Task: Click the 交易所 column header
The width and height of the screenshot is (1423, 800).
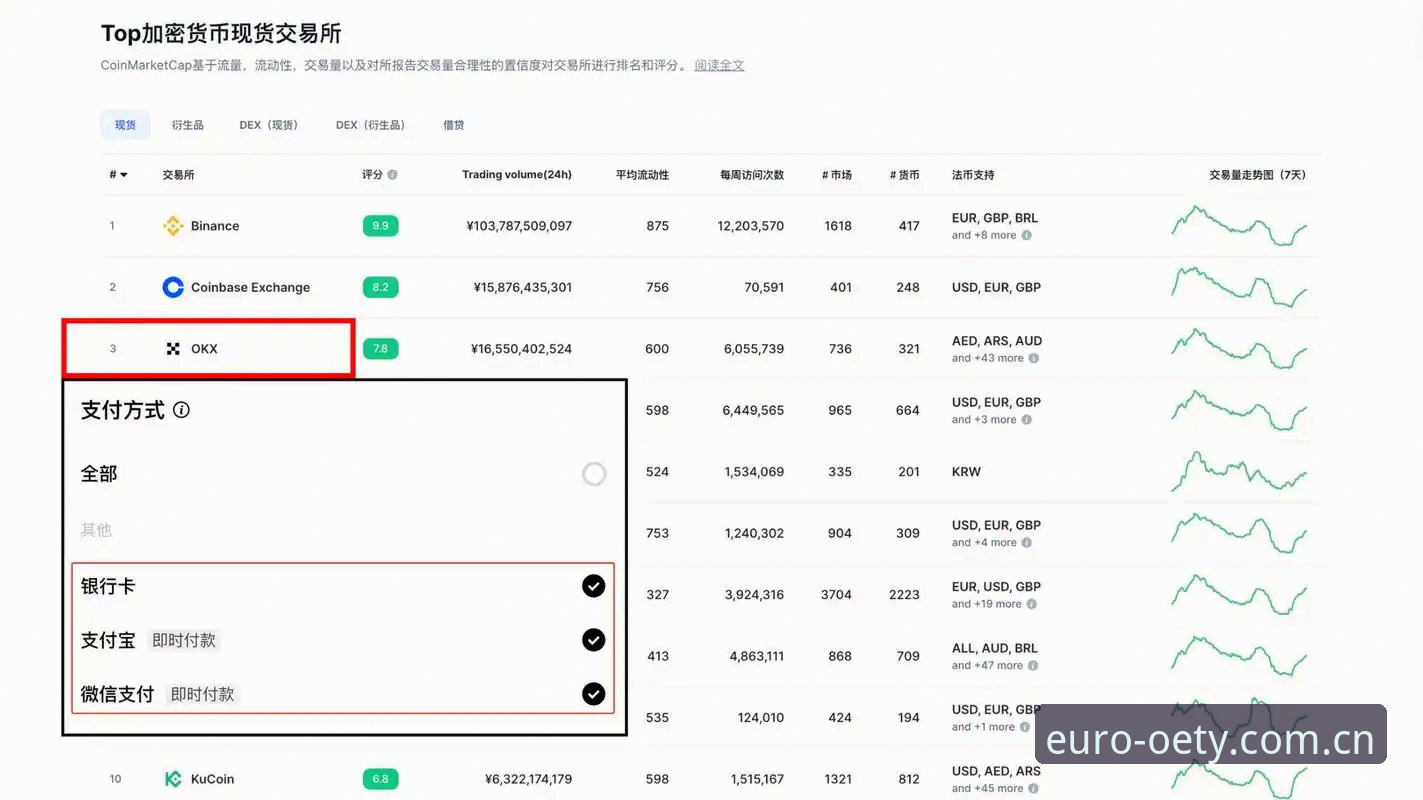Action: 178,175
